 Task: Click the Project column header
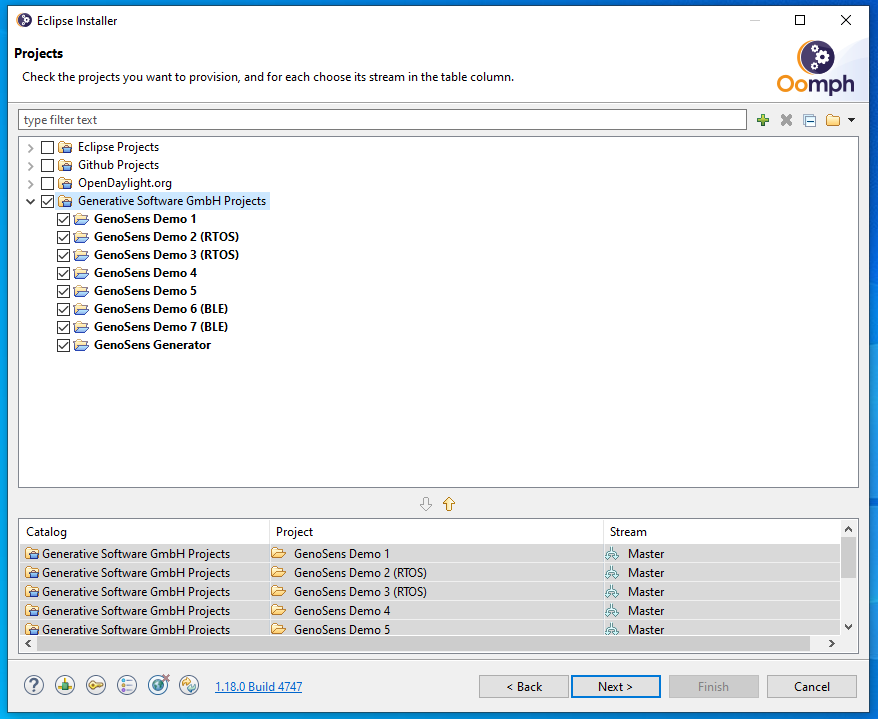click(436, 532)
